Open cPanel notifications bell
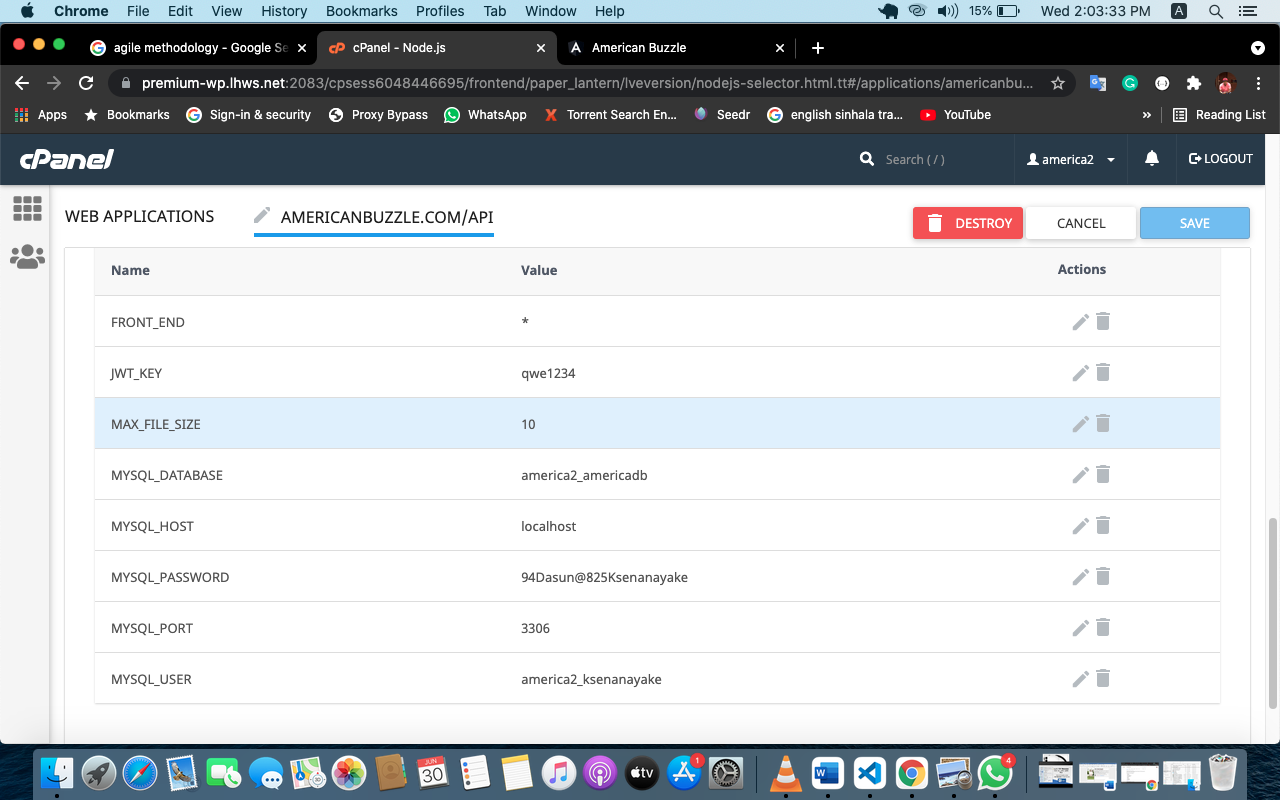 pos(1152,159)
